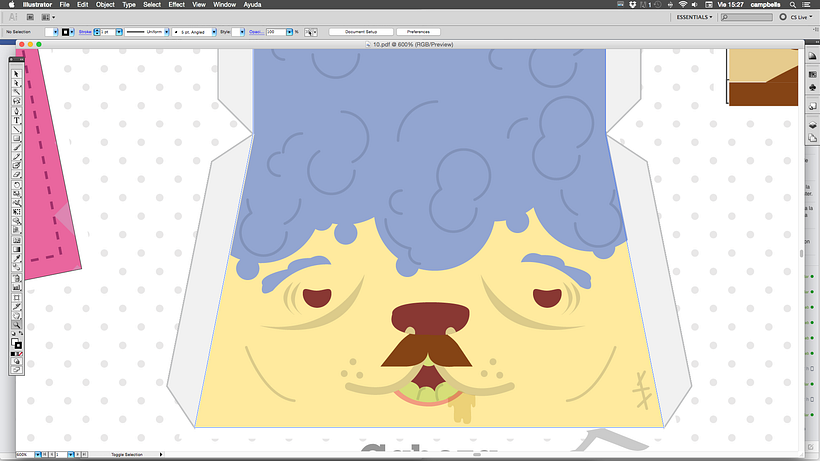Open the Layers panel icon in dock

[x=812, y=125]
